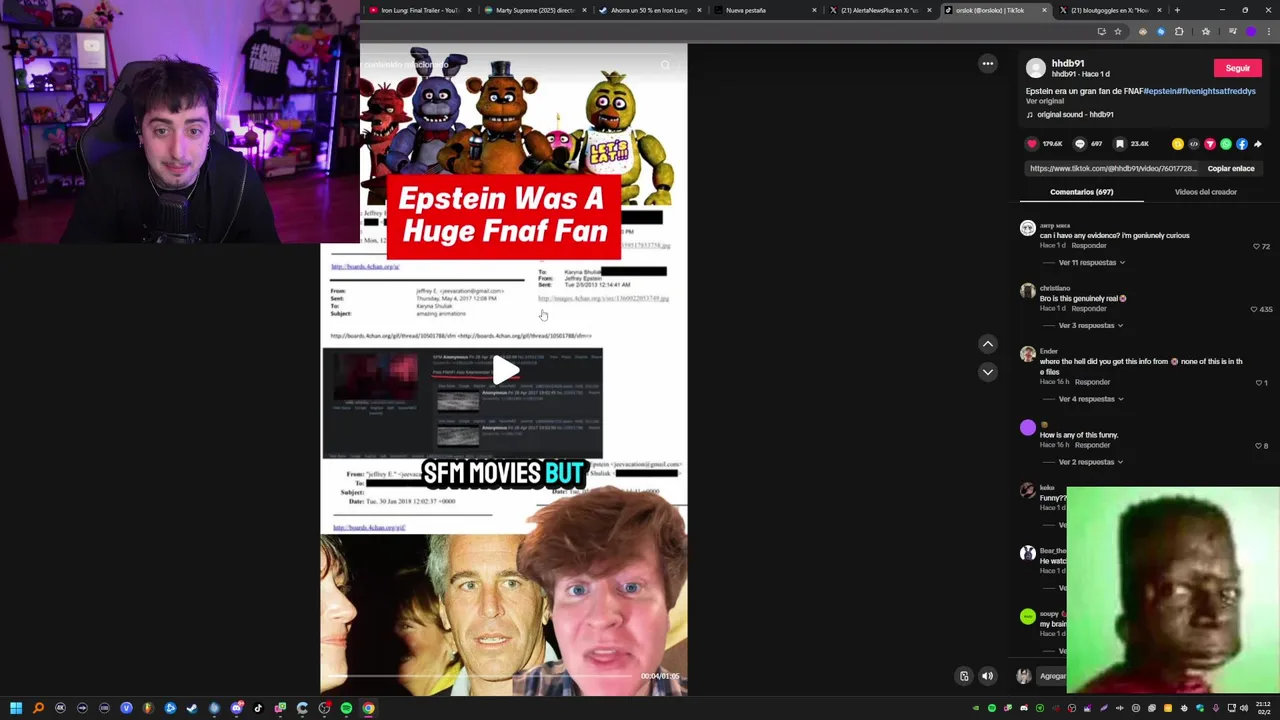Viewport: 1280px width, 720px height.
Task: Like the 'Bro is this genuinely real' comment
Action: (x=1254, y=309)
